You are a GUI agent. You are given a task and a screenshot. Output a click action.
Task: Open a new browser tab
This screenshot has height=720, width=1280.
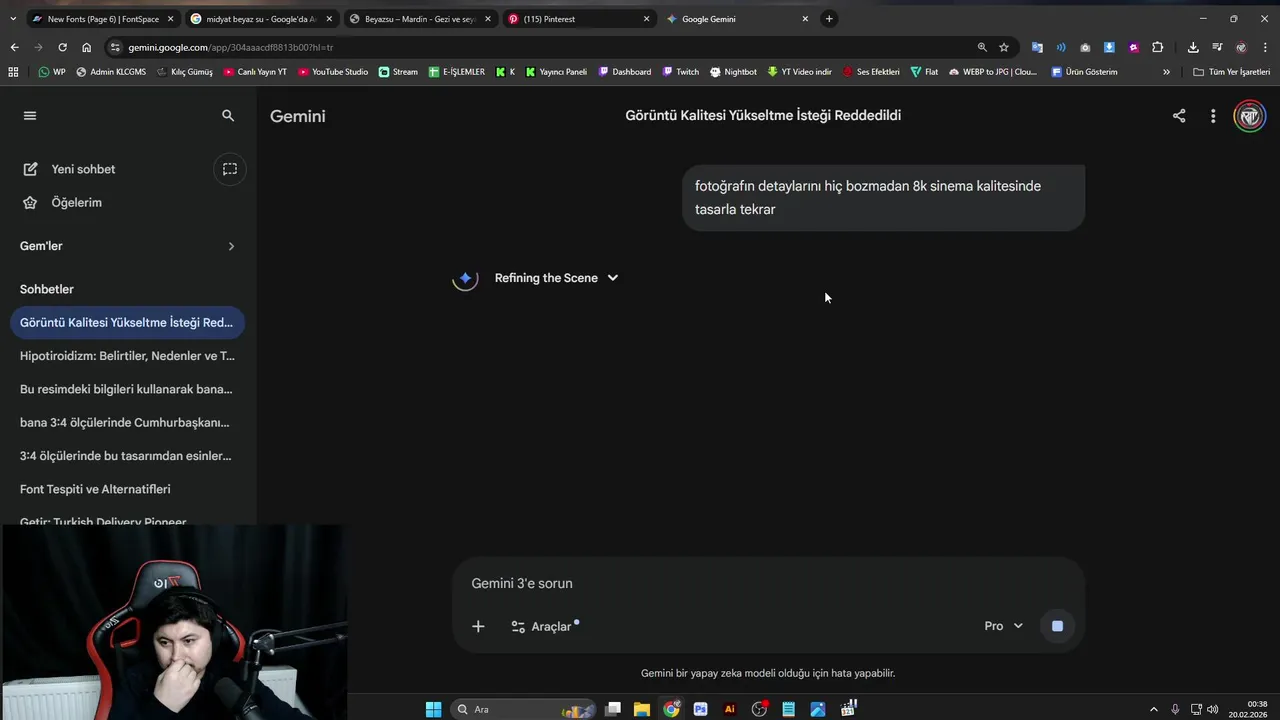click(829, 19)
